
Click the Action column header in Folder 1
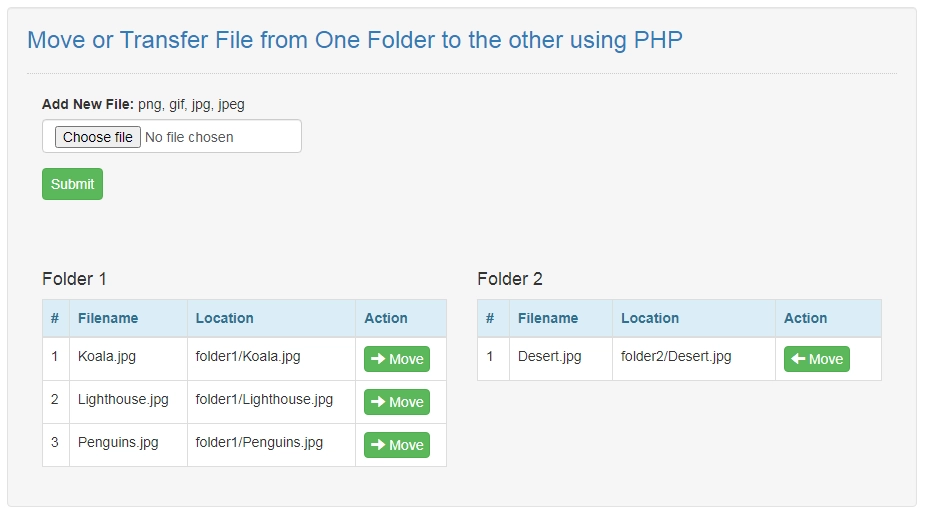pyautogui.click(x=386, y=318)
